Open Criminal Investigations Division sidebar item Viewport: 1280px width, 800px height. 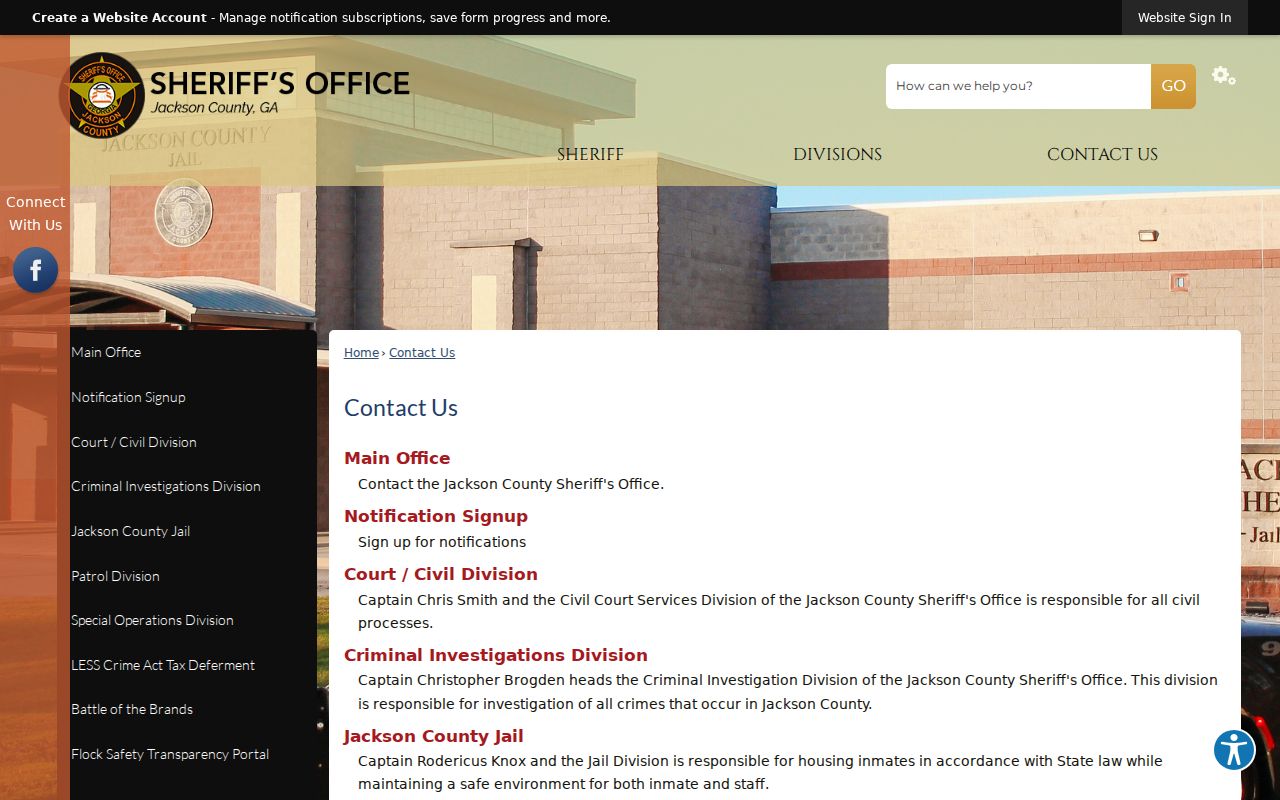tap(166, 486)
